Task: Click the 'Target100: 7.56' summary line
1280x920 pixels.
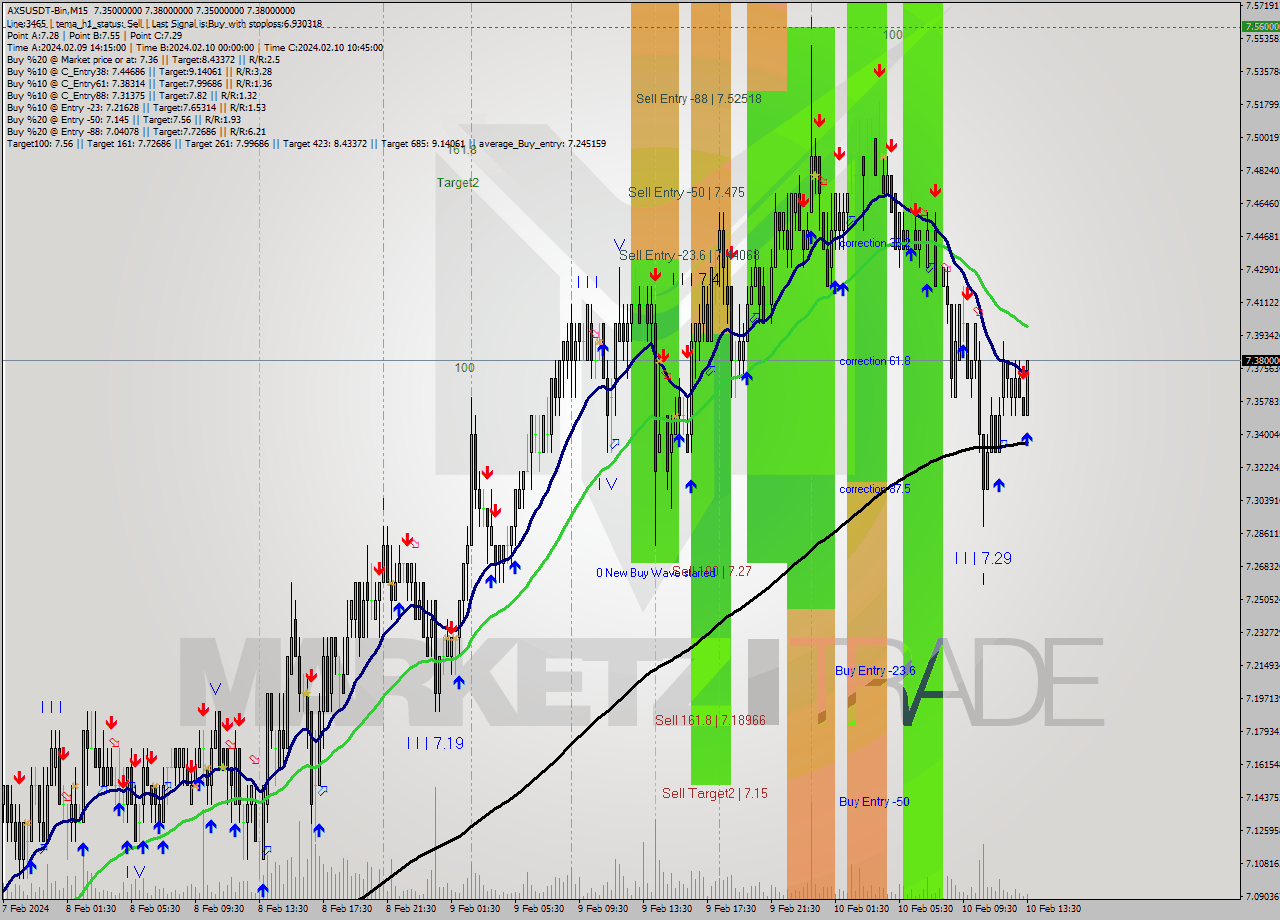Action: pyautogui.click(x=306, y=143)
